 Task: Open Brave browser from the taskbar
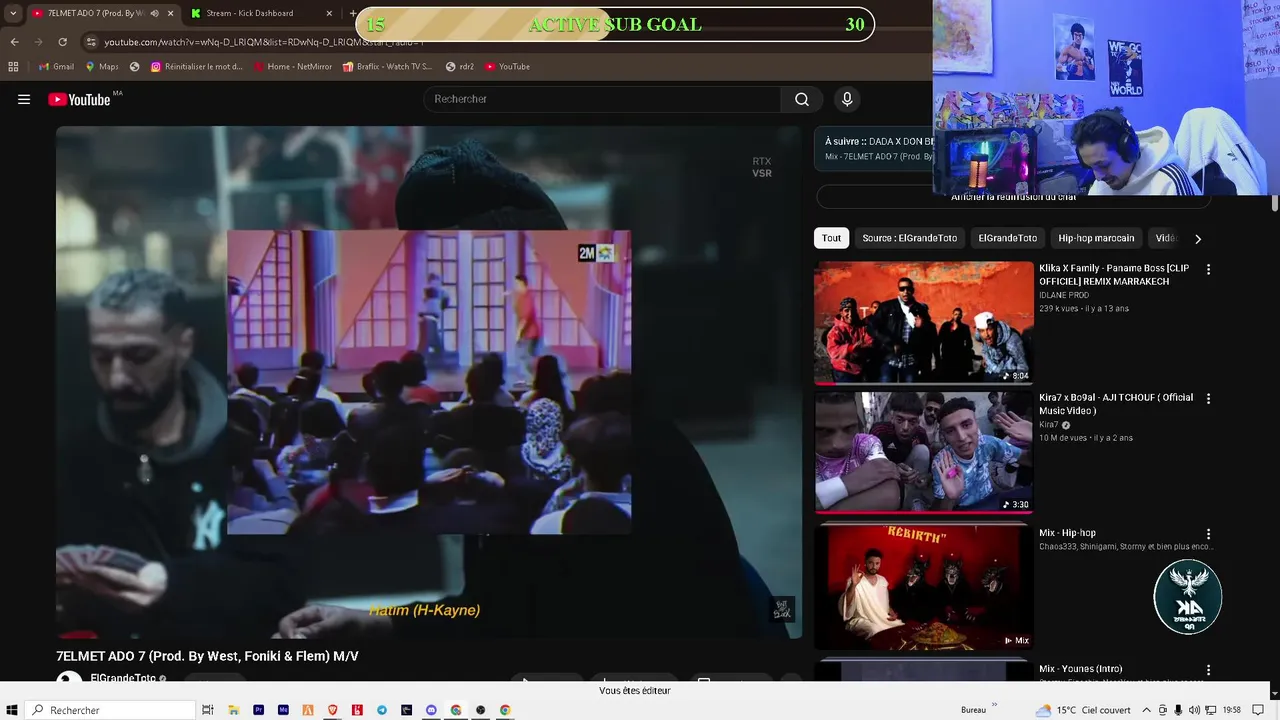332,710
